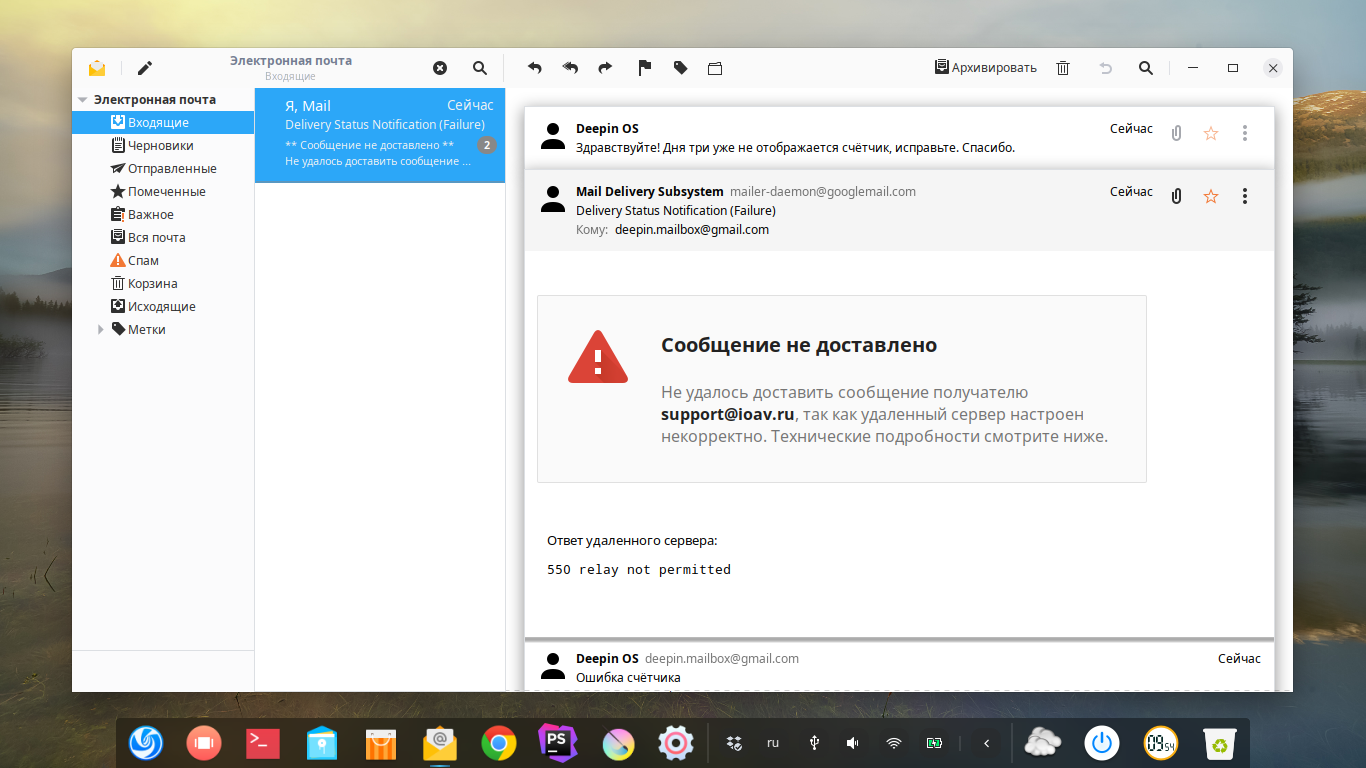Open the Черновики folder
This screenshot has width=1366, height=768.
(x=160, y=146)
